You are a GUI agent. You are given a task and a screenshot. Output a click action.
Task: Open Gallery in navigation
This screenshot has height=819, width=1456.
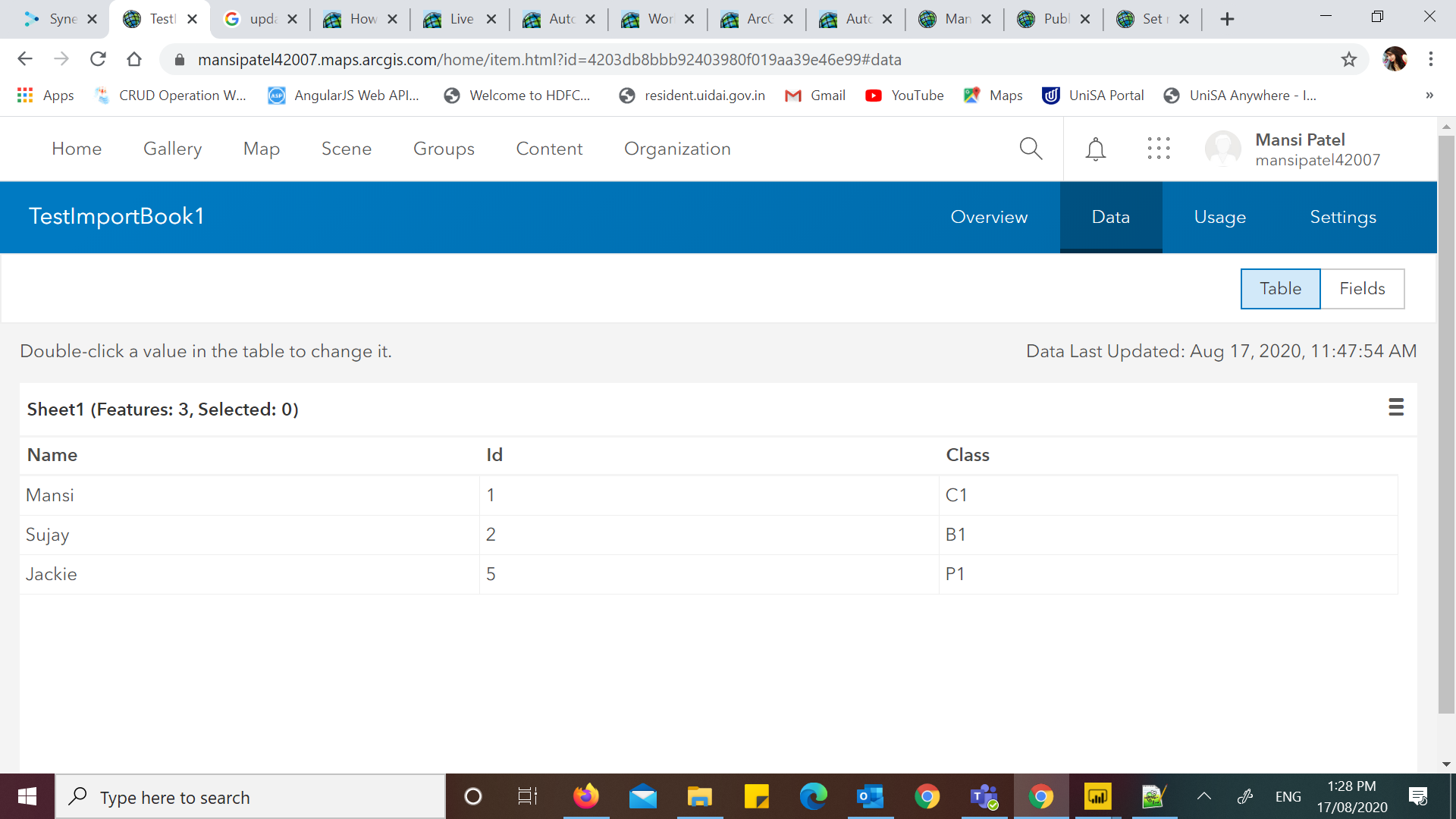(172, 149)
